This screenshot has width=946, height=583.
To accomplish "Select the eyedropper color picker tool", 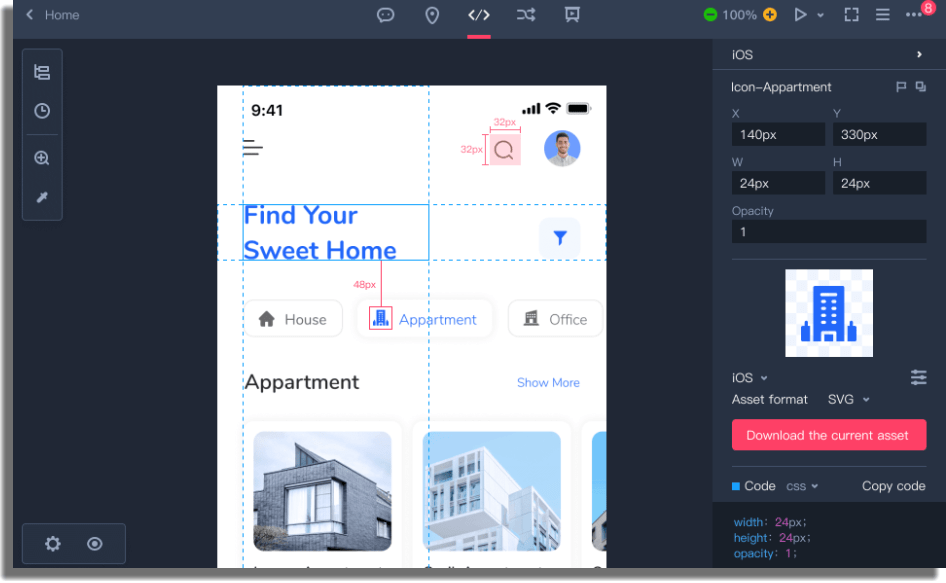I will click(42, 197).
